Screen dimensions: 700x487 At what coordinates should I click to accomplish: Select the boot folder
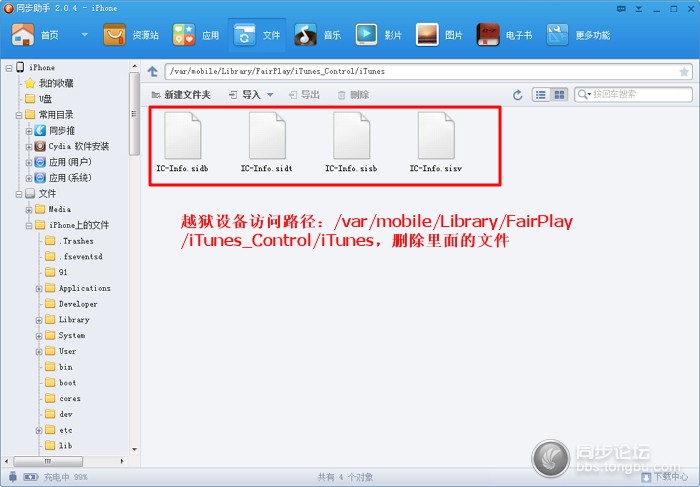(61, 383)
